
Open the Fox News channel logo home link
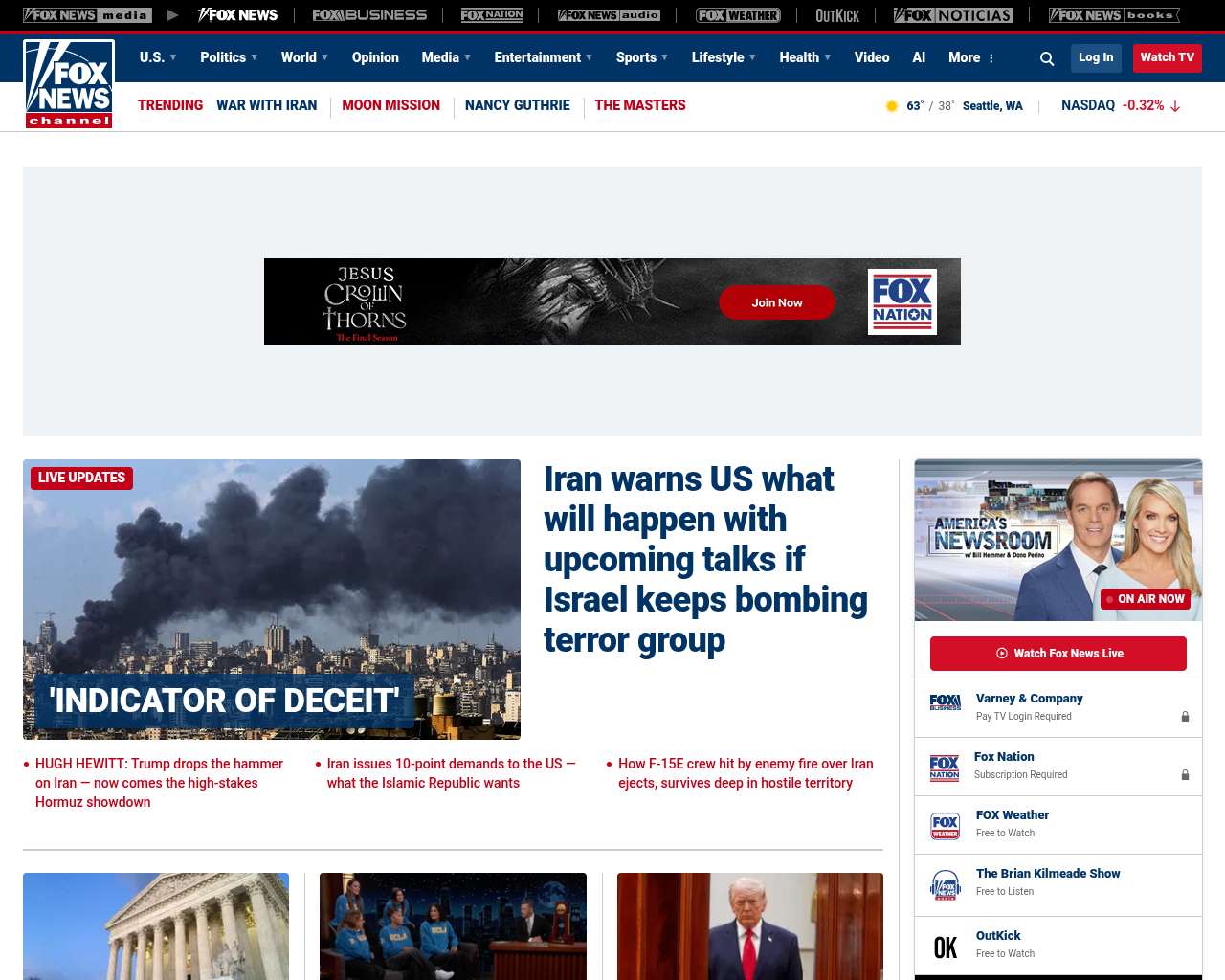click(69, 84)
